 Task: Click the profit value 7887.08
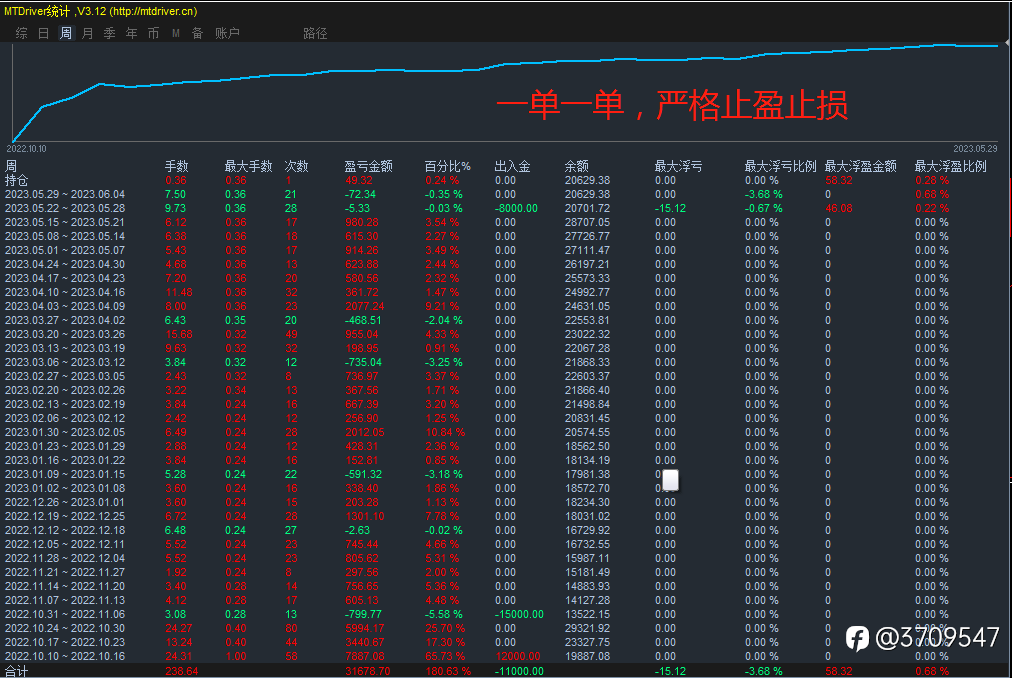point(365,656)
